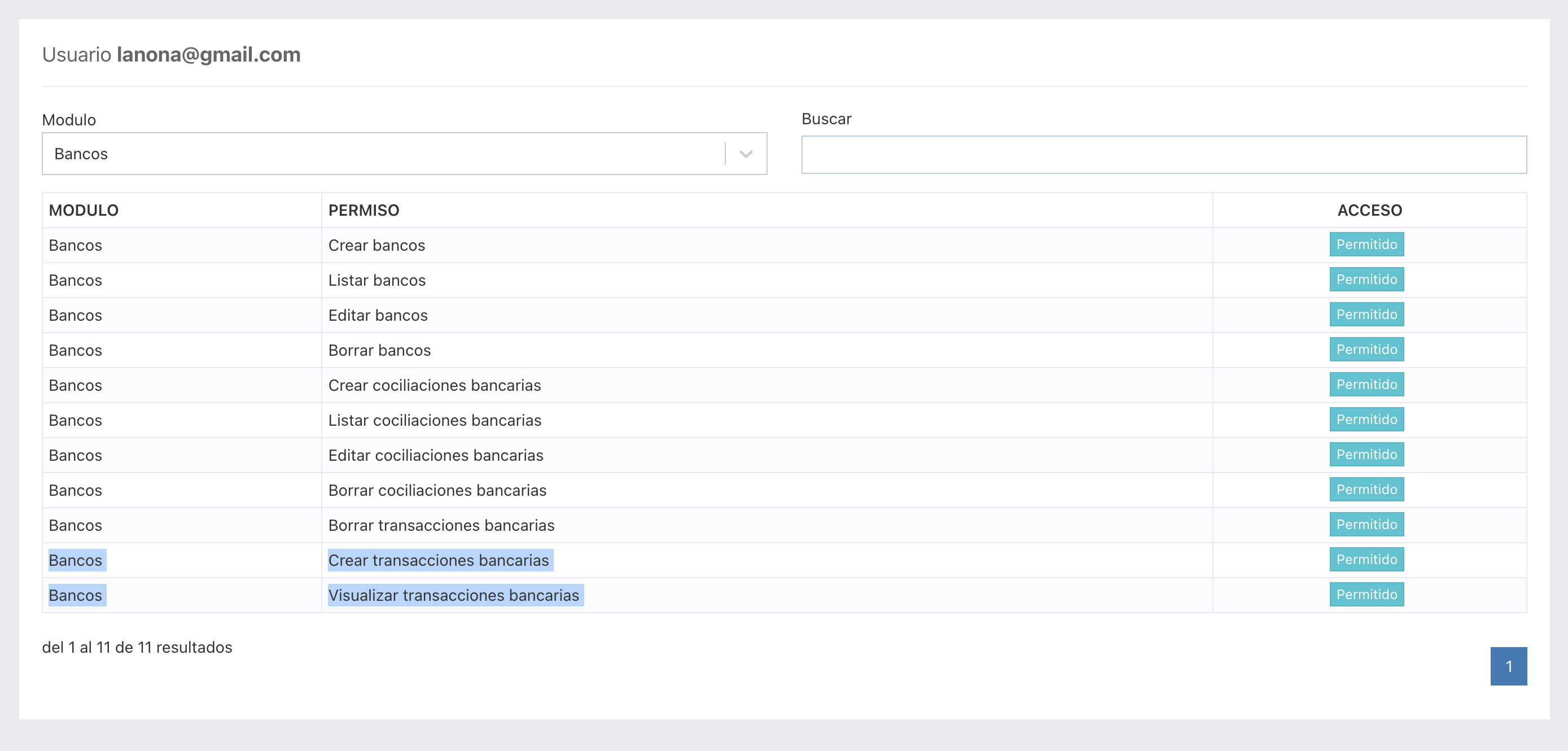
Task: Toggle access for Crear cociliaciones bancarias
Action: point(1366,385)
